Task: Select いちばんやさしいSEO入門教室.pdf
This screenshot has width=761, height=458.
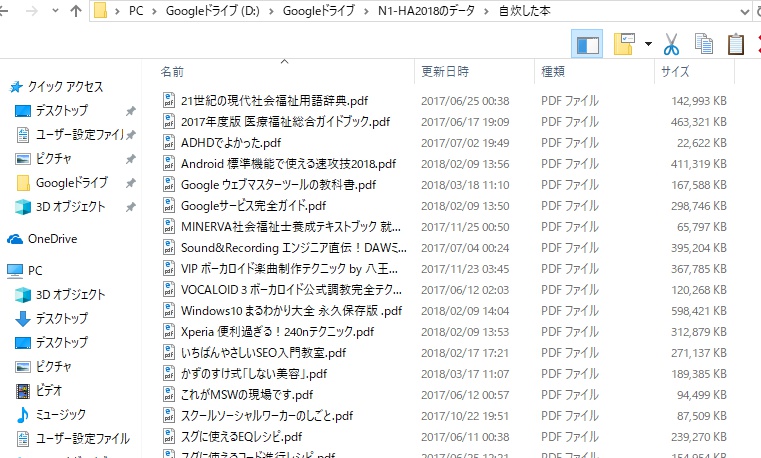Action: coord(264,353)
